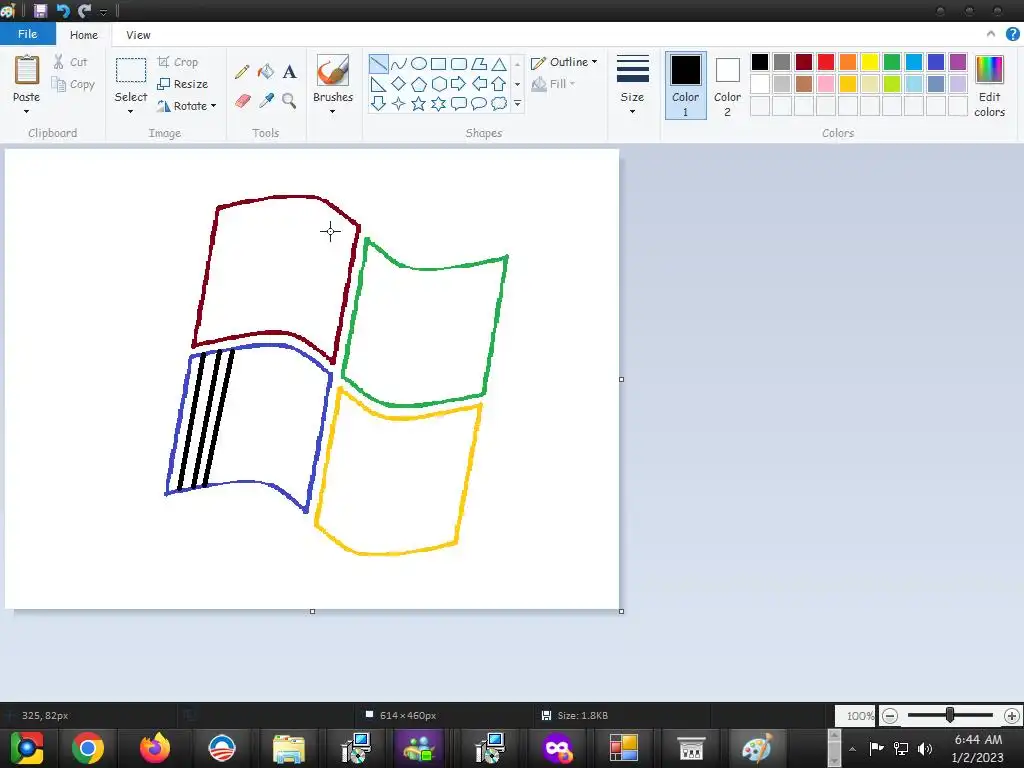
Task: Choose the Oval shape
Action: point(419,64)
